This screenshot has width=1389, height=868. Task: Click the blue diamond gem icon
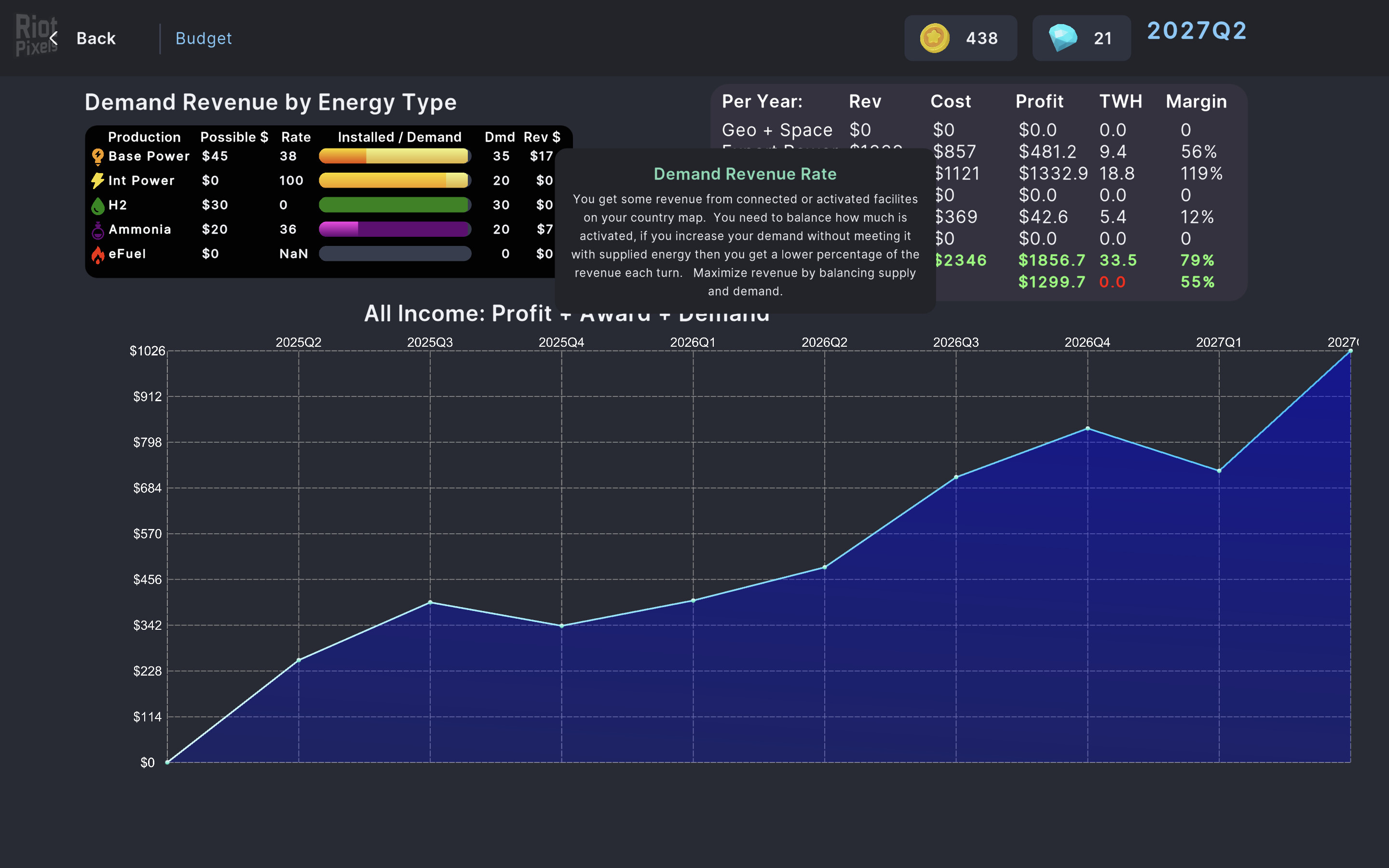(1062, 39)
